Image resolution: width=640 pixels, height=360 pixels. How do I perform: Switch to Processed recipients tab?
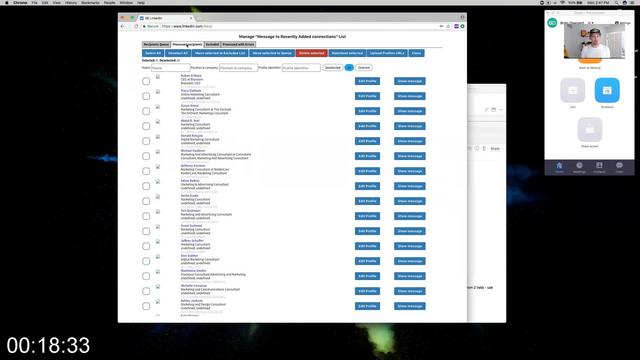tap(187, 44)
